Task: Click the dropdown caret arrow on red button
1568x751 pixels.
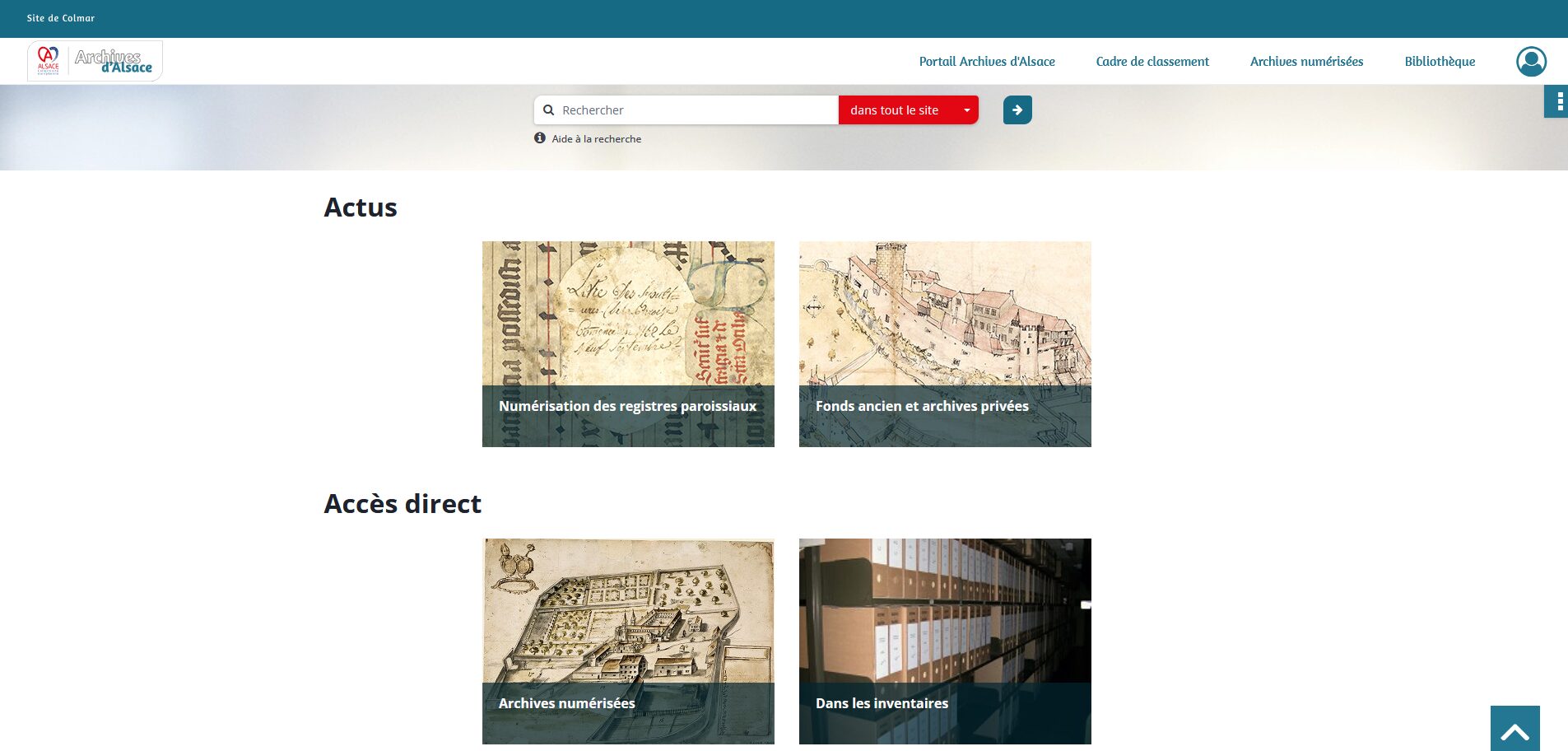Action: (x=967, y=110)
